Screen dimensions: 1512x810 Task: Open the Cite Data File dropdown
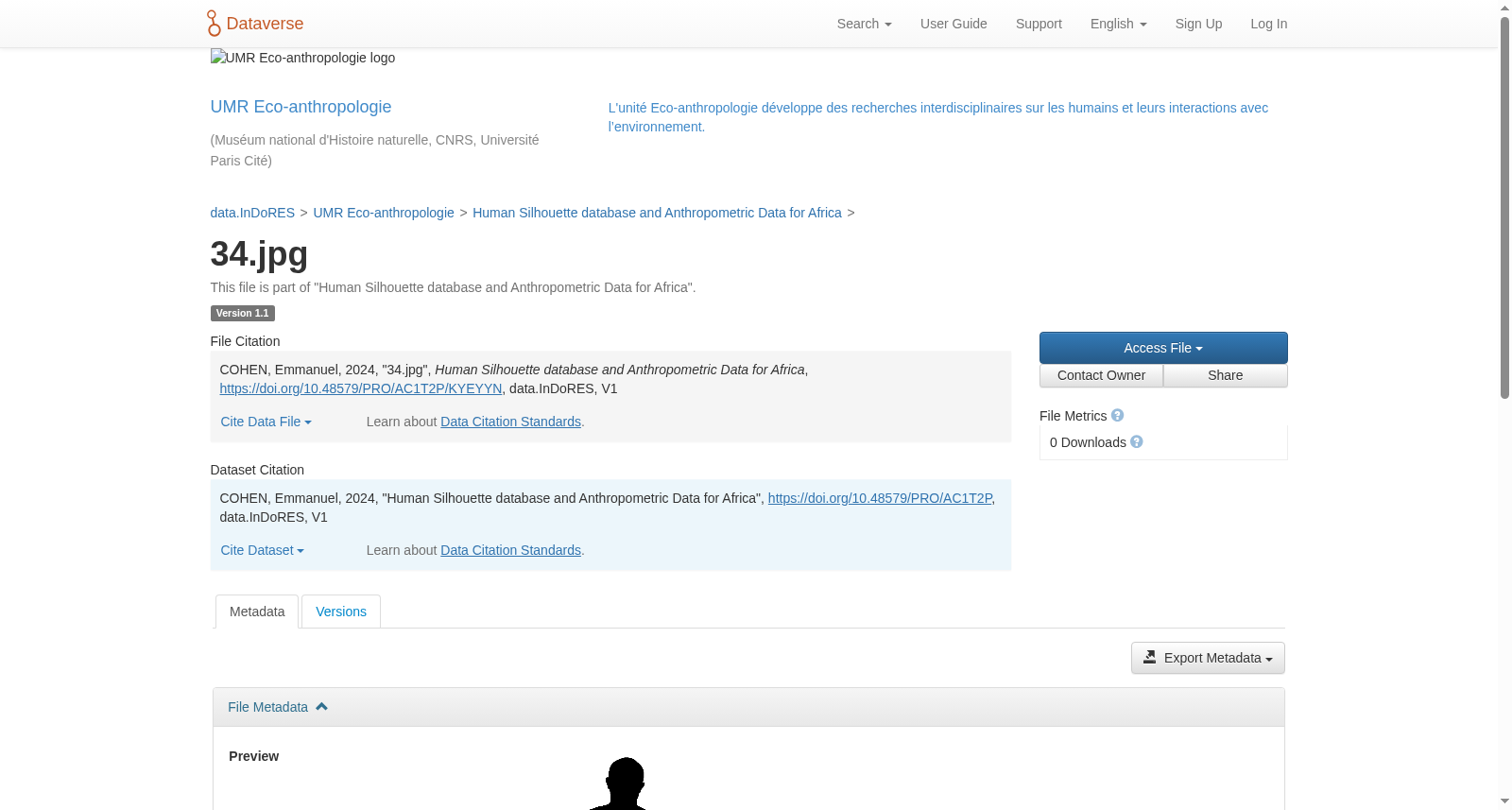[266, 422]
